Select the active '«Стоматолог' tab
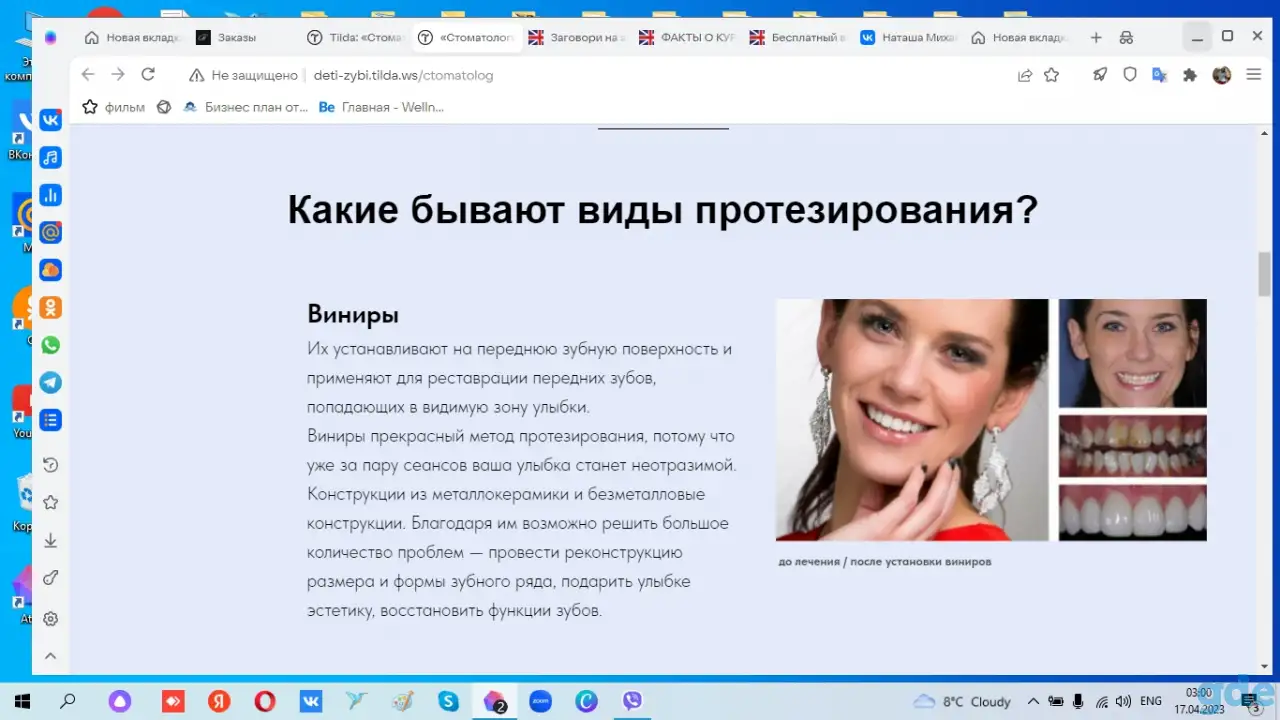The height and width of the screenshot is (720, 1280). pos(465,37)
